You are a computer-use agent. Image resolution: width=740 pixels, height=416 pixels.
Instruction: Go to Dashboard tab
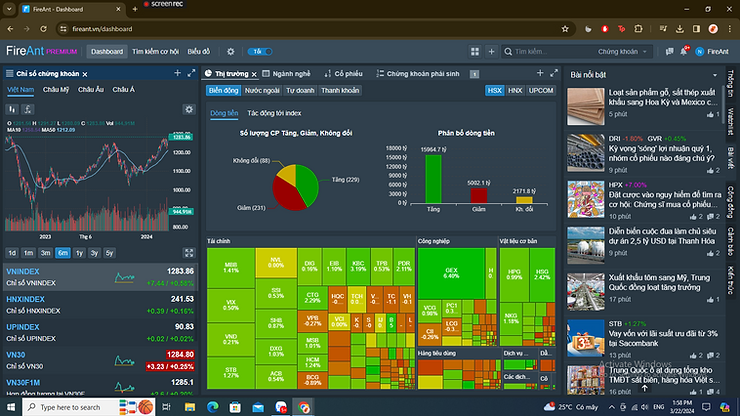107,51
